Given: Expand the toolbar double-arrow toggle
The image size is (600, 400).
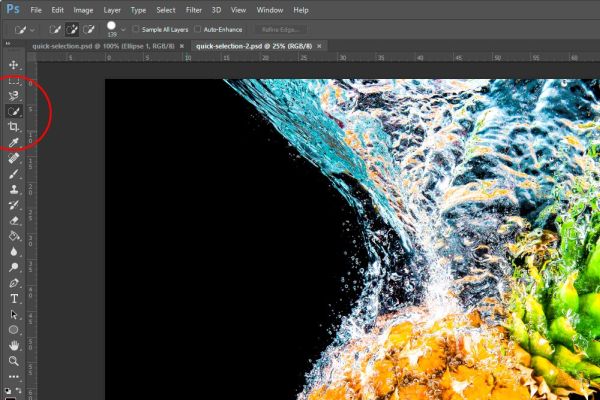Looking at the screenshot, I should [x=8, y=44].
